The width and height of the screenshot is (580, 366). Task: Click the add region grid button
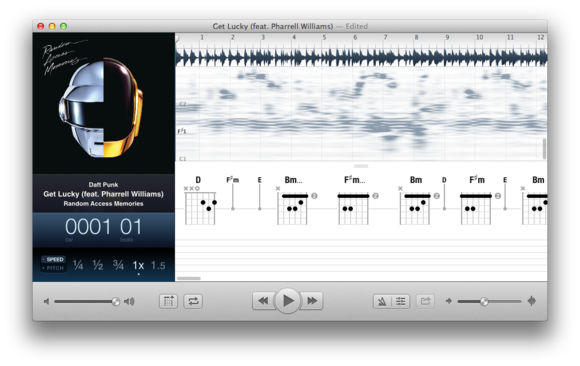[x=168, y=301]
